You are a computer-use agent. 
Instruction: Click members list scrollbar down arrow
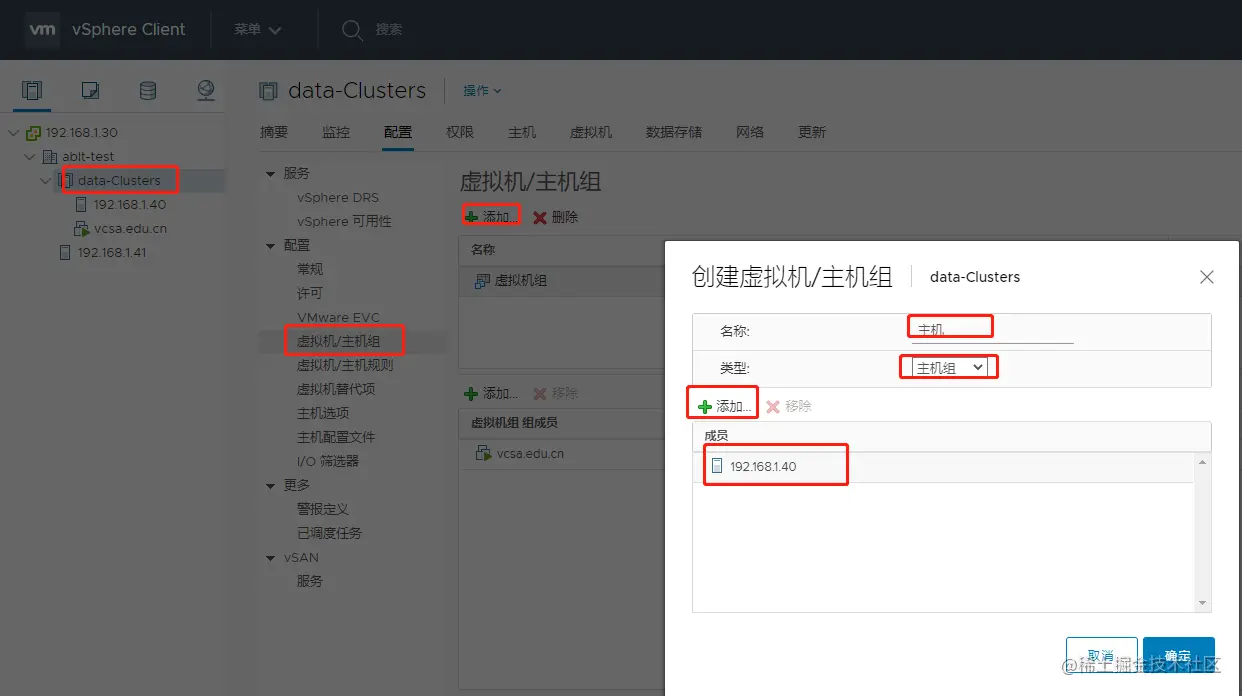[x=1203, y=603]
